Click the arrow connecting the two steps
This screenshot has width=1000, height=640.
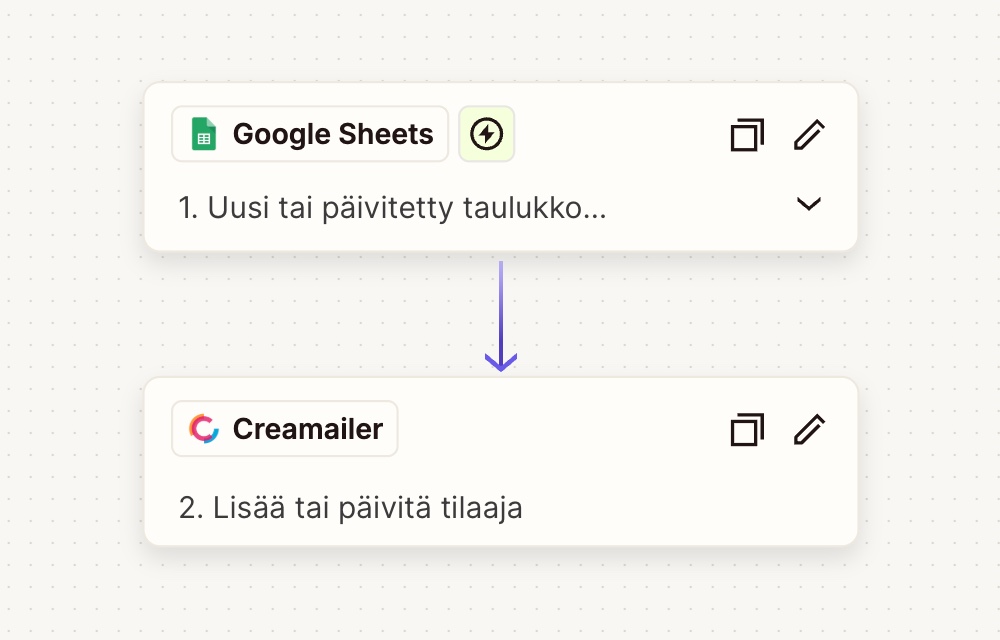tap(500, 315)
